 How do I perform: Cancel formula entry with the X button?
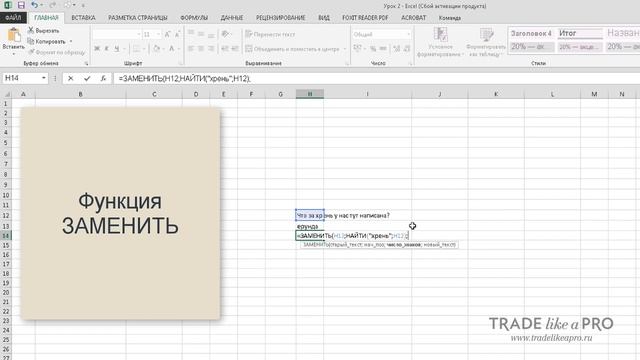[x=71, y=78]
